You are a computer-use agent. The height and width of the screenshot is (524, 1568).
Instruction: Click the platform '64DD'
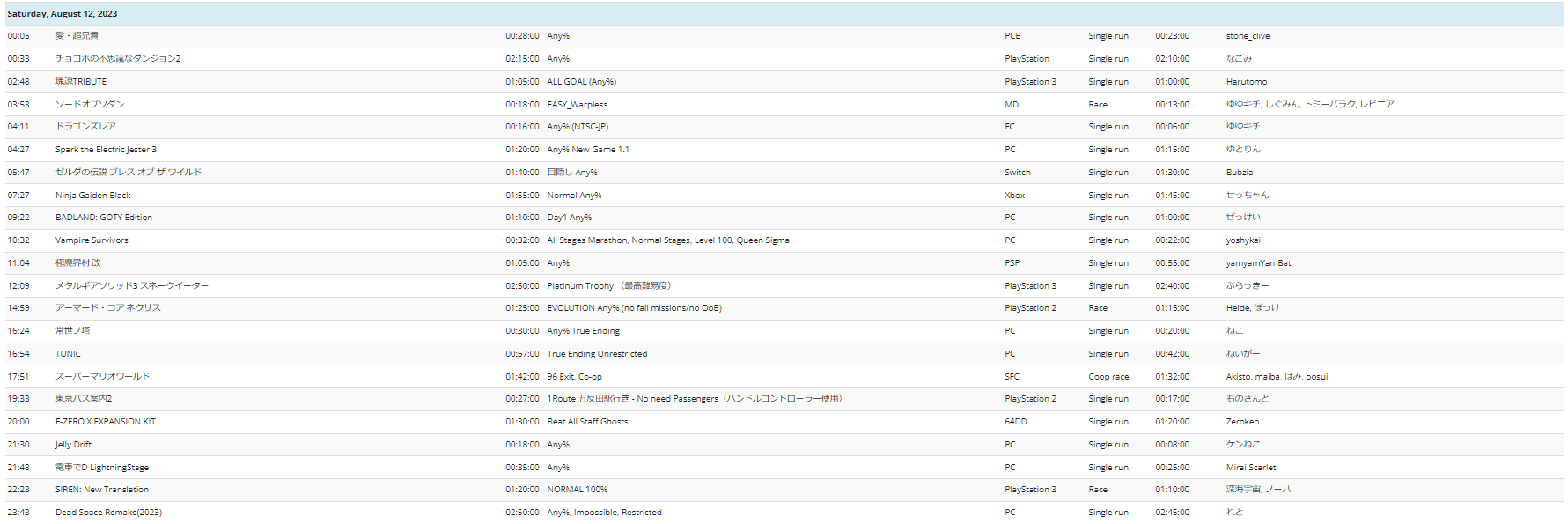[1016, 422]
